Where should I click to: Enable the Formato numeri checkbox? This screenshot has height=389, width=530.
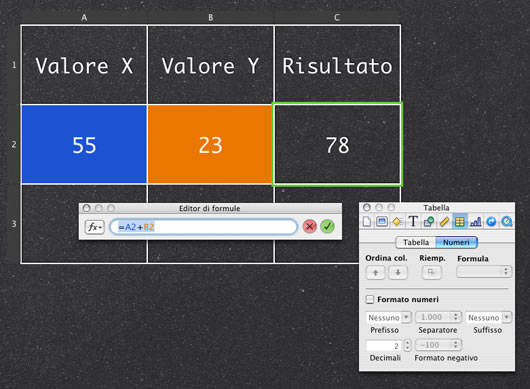pos(370,299)
